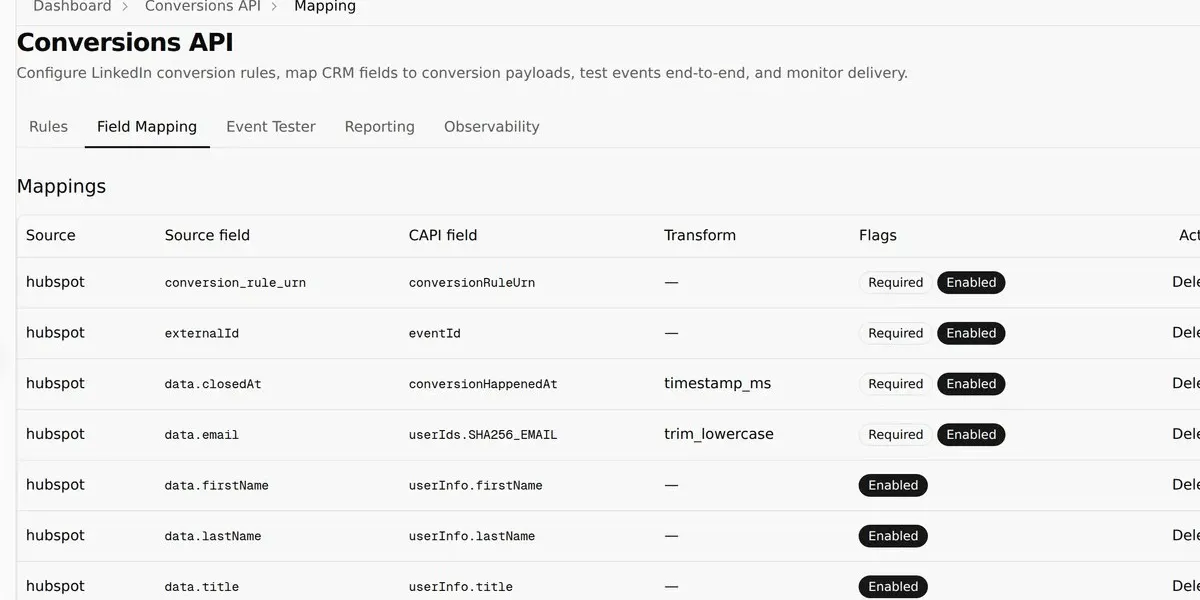Select the data.closedAt source field cell
Screen dimensions: 1200x600
(213, 384)
